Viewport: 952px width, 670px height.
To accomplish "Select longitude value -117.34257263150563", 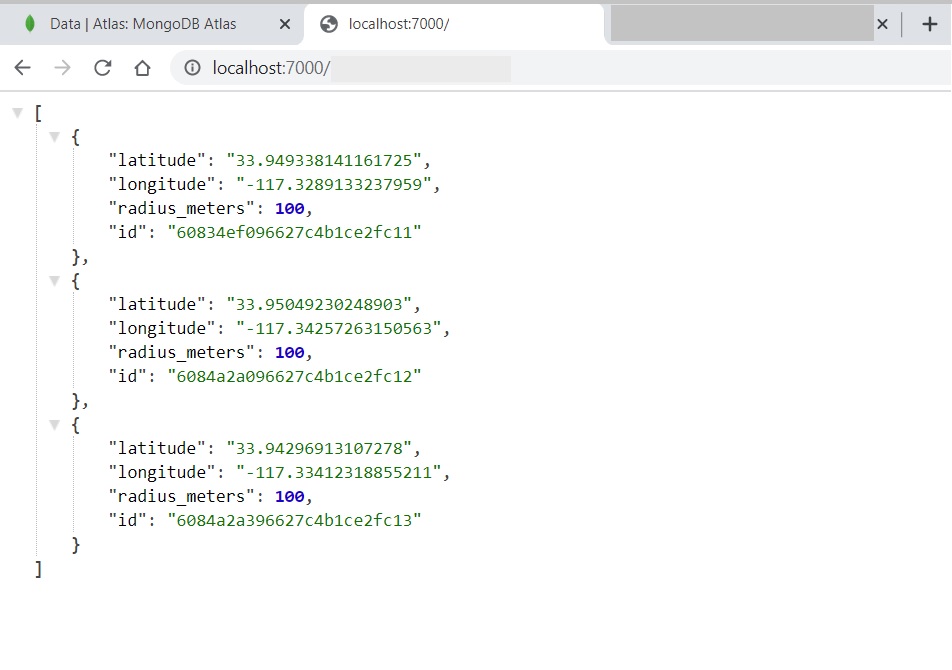I will coord(338,328).
